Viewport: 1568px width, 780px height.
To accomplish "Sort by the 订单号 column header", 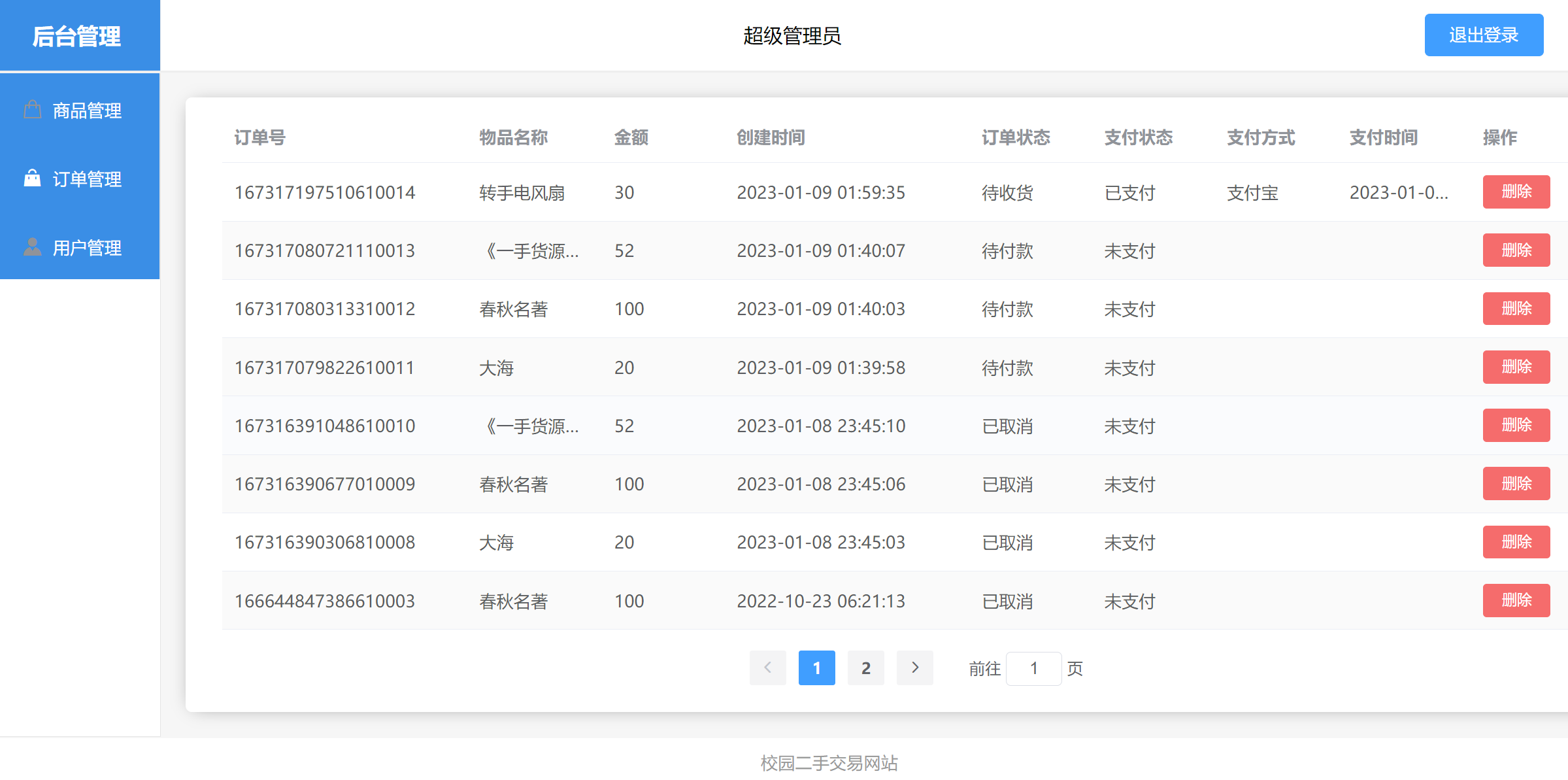I will pos(259,138).
